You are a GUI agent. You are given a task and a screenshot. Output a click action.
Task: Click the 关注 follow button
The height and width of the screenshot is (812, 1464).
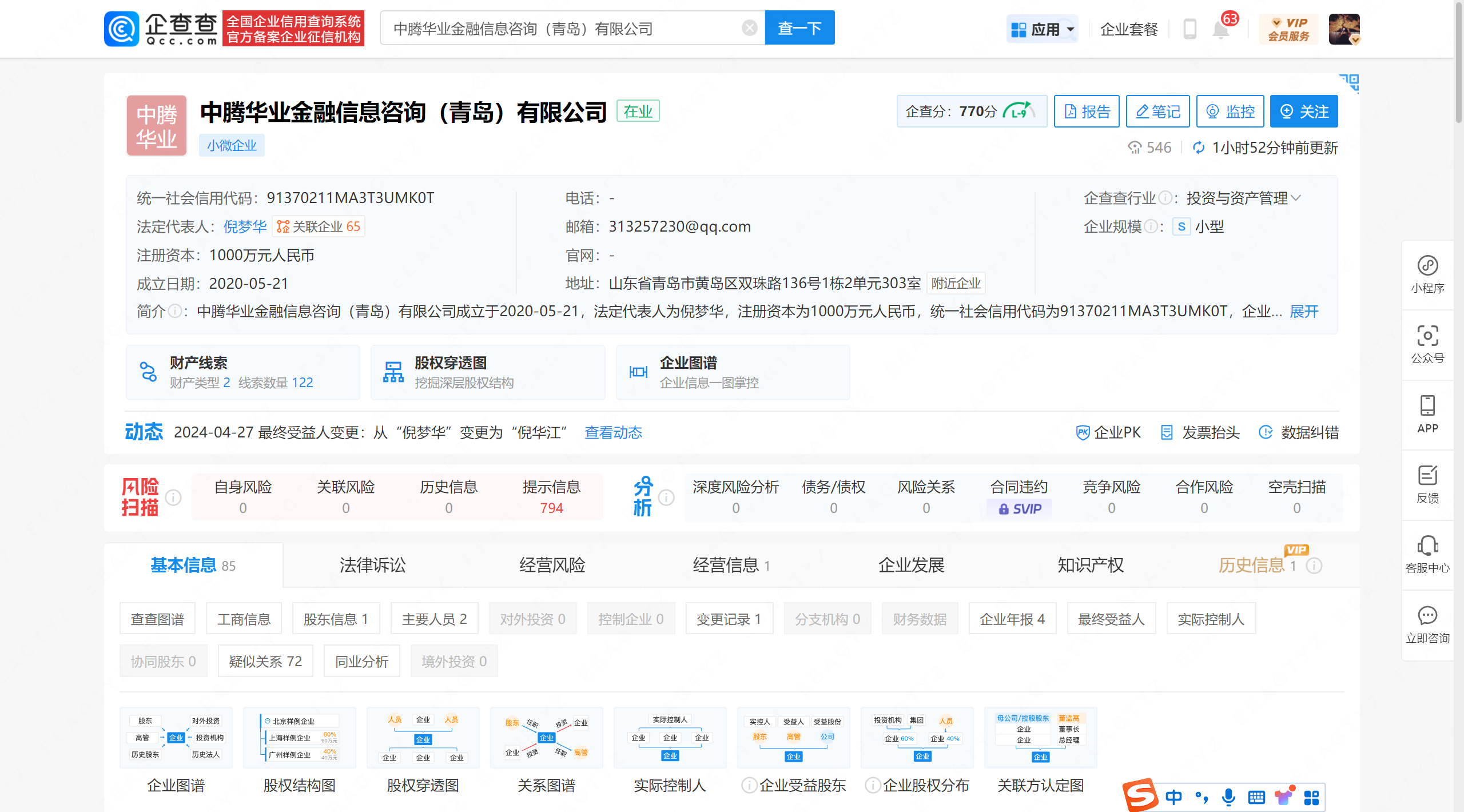pyautogui.click(x=1304, y=111)
